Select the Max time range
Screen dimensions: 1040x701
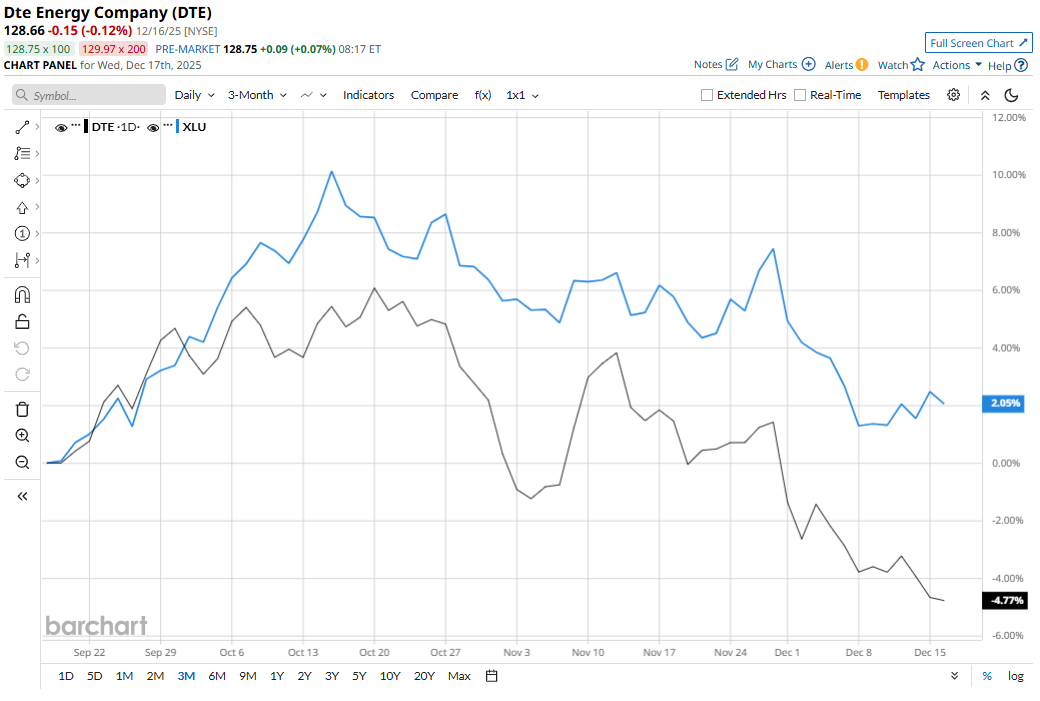click(x=459, y=676)
